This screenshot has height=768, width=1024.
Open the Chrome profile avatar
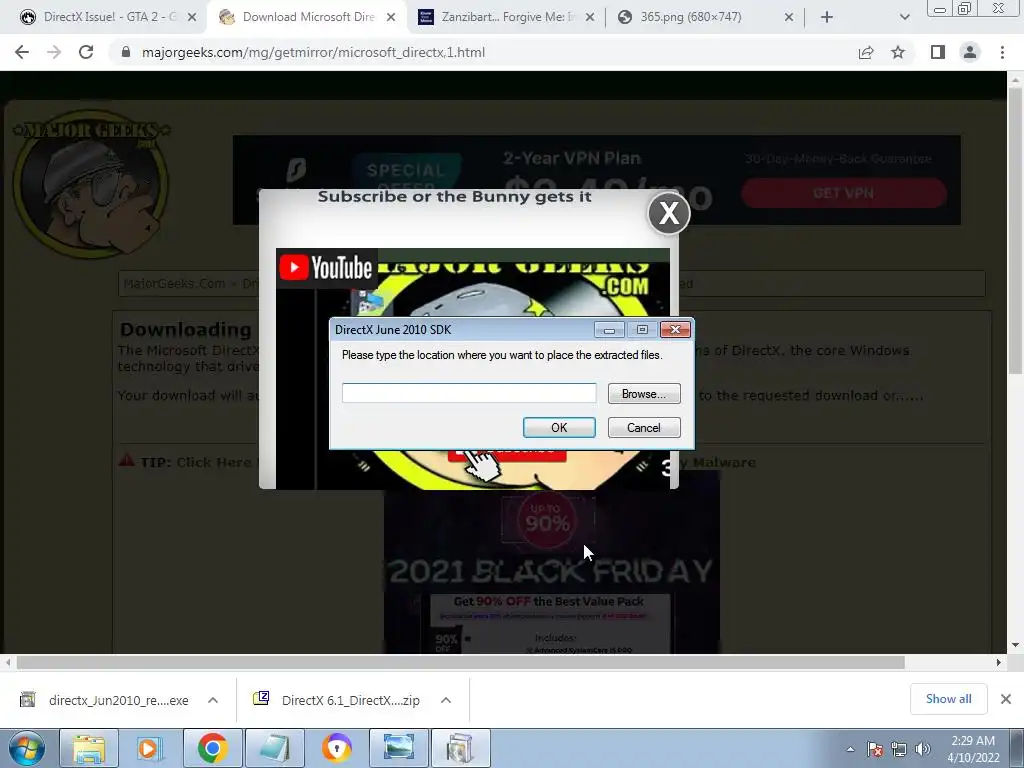[970, 52]
